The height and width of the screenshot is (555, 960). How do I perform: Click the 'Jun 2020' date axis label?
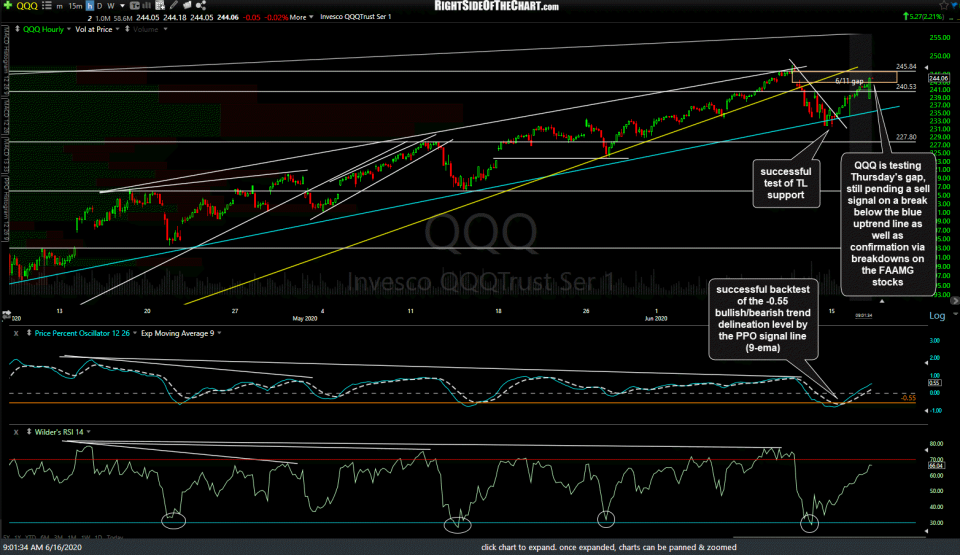(656, 319)
